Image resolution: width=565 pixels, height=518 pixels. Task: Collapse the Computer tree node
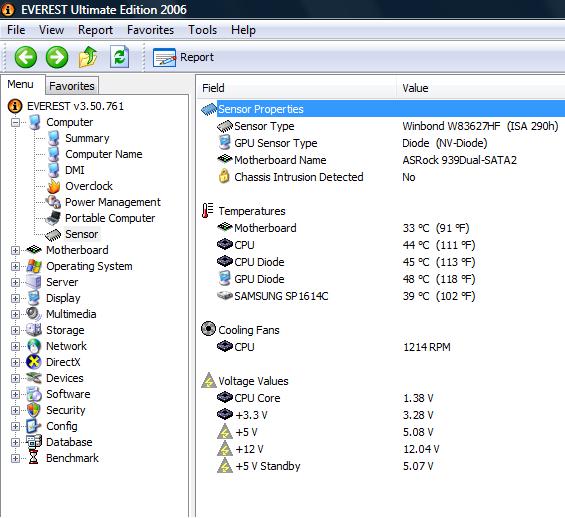[15, 122]
